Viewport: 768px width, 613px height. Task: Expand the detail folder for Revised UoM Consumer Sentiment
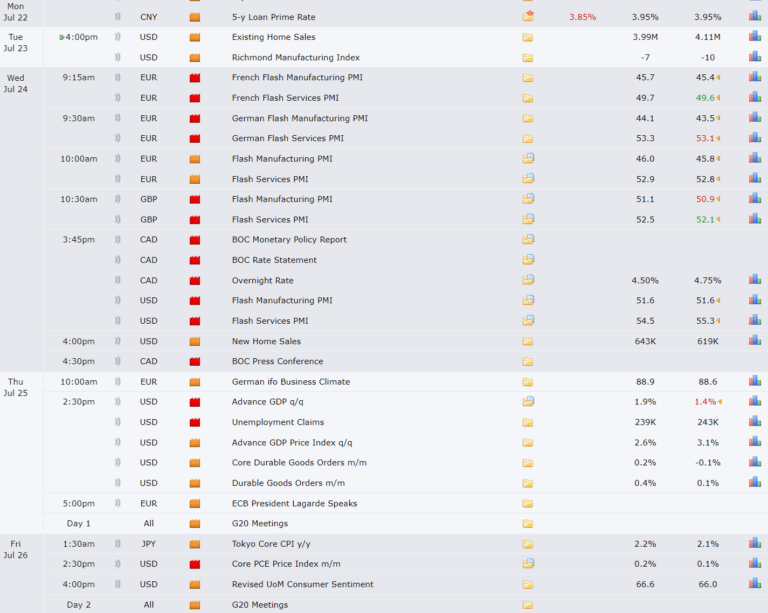(x=527, y=584)
